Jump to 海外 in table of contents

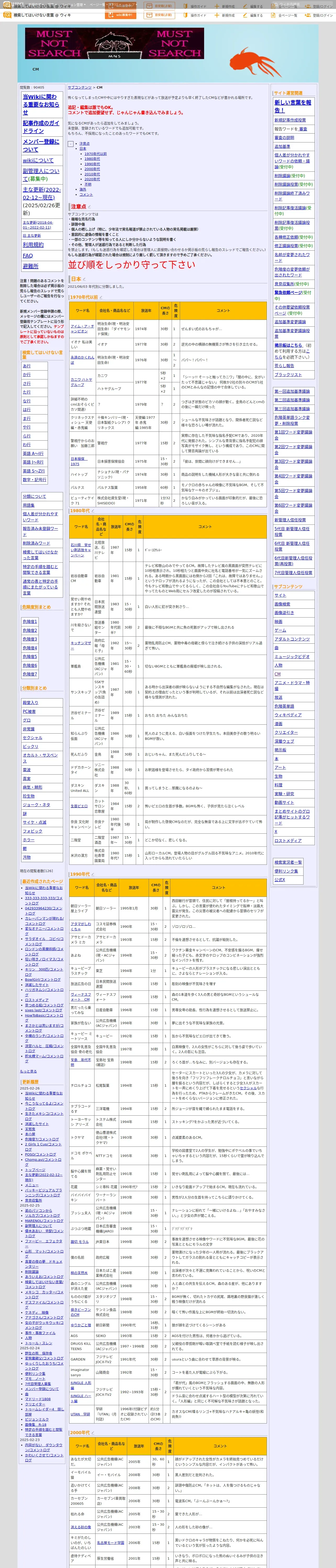(83, 189)
